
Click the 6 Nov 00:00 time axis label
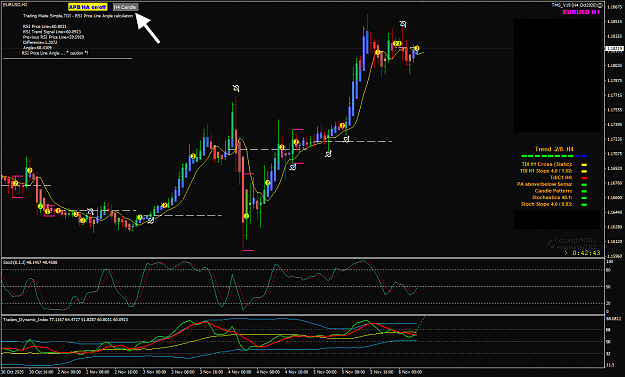click(x=411, y=372)
